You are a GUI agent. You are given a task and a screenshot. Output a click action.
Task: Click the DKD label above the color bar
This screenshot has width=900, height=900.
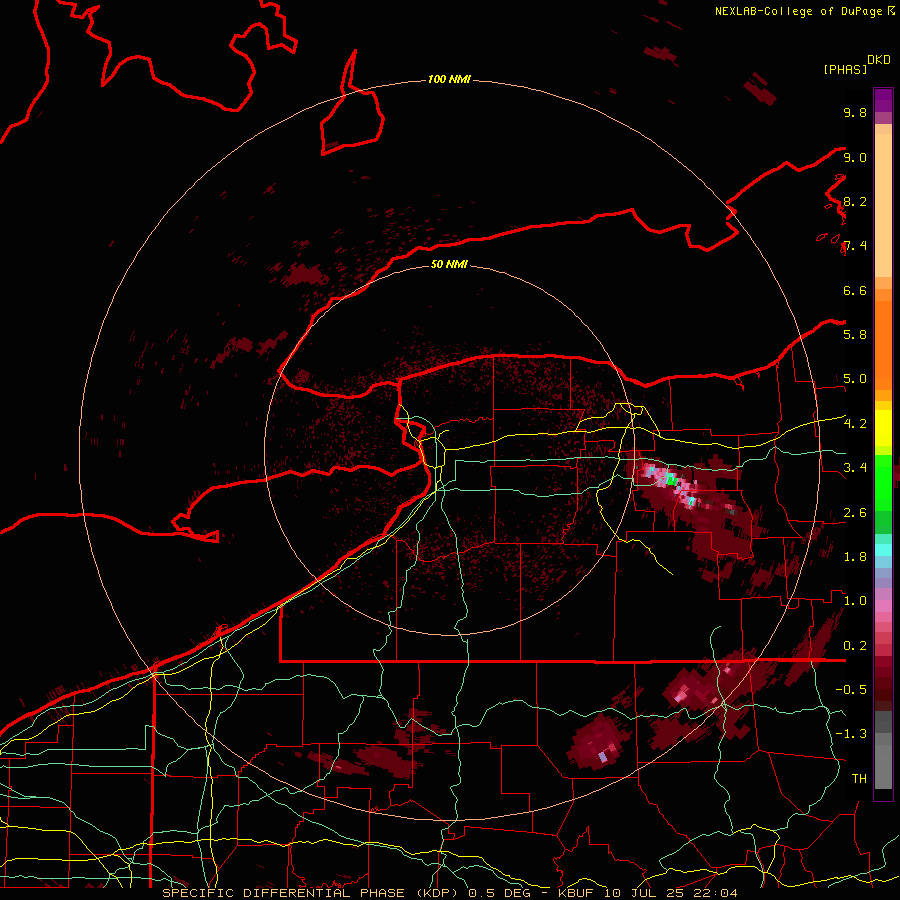879,59
